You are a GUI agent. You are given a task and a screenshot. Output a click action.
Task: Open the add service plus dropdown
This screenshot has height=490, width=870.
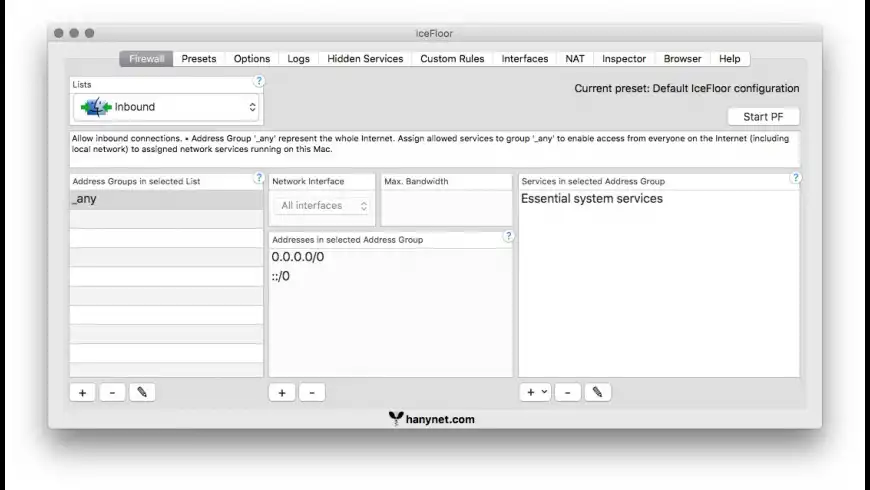tap(535, 392)
